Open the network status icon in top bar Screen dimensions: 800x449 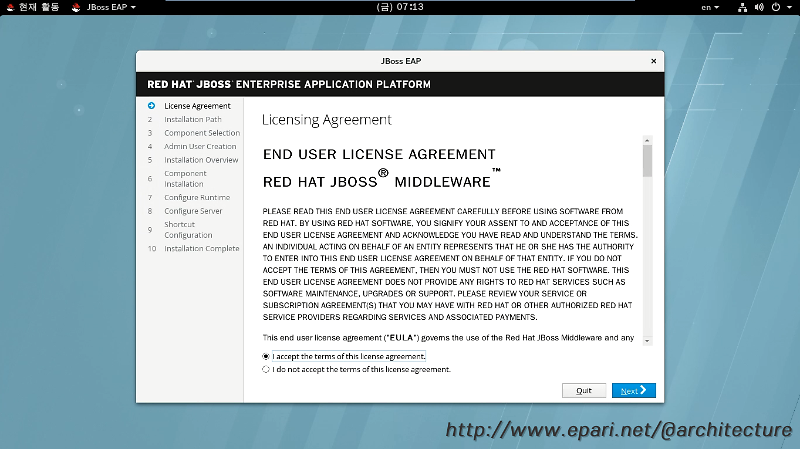point(742,7)
